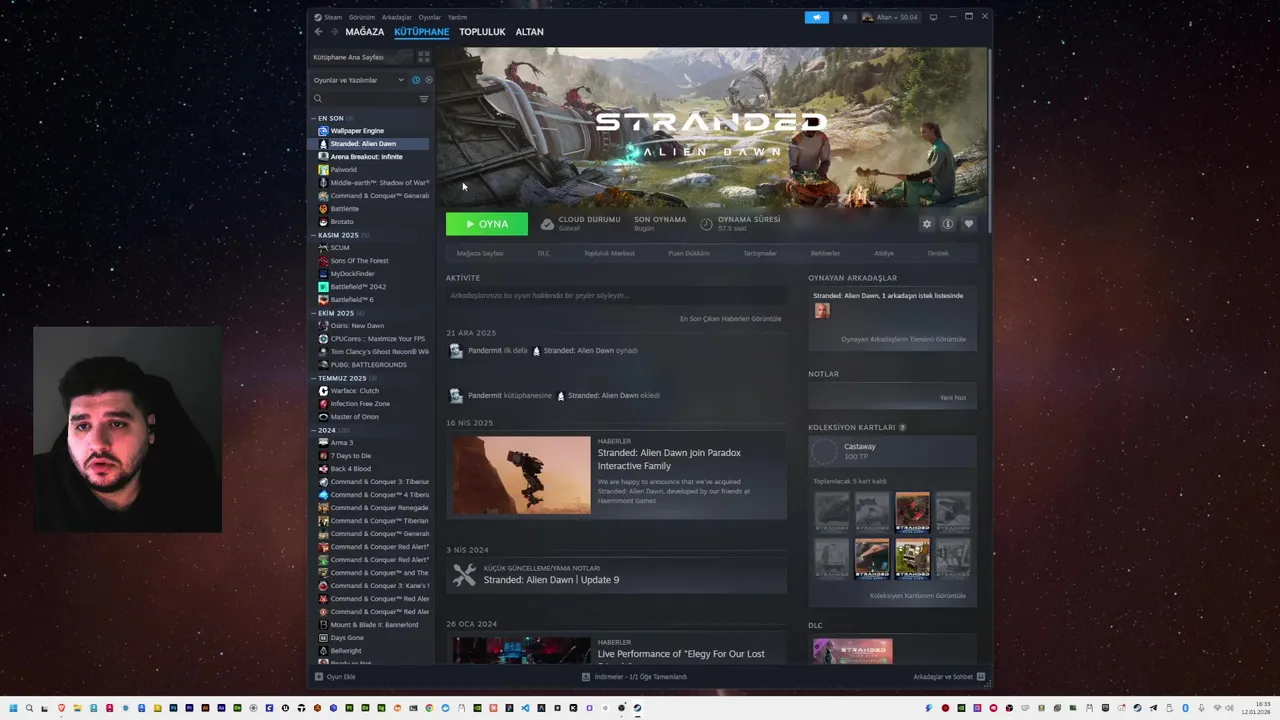This screenshot has height=720, width=1280.
Task: Add Stranded to favorites heart icon
Action: pos(968,224)
